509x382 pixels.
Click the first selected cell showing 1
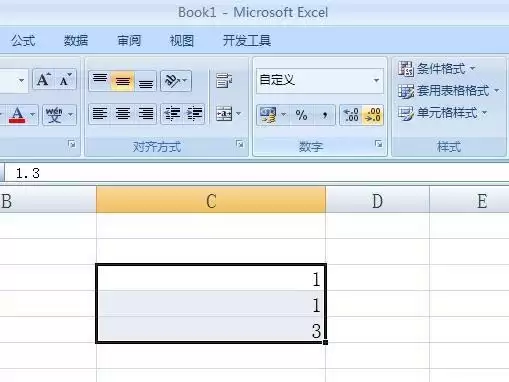pos(211,278)
